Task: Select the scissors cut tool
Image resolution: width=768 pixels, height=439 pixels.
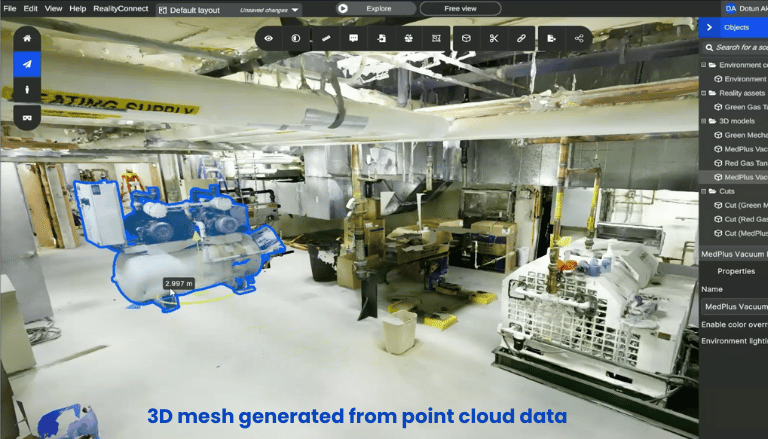Action: tap(494, 38)
